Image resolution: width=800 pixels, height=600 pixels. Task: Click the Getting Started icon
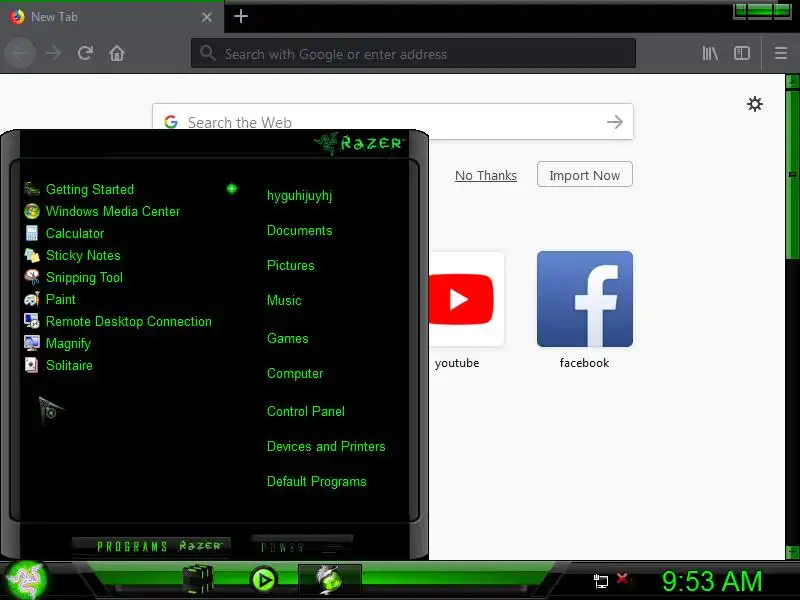pyautogui.click(x=32, y=189)
